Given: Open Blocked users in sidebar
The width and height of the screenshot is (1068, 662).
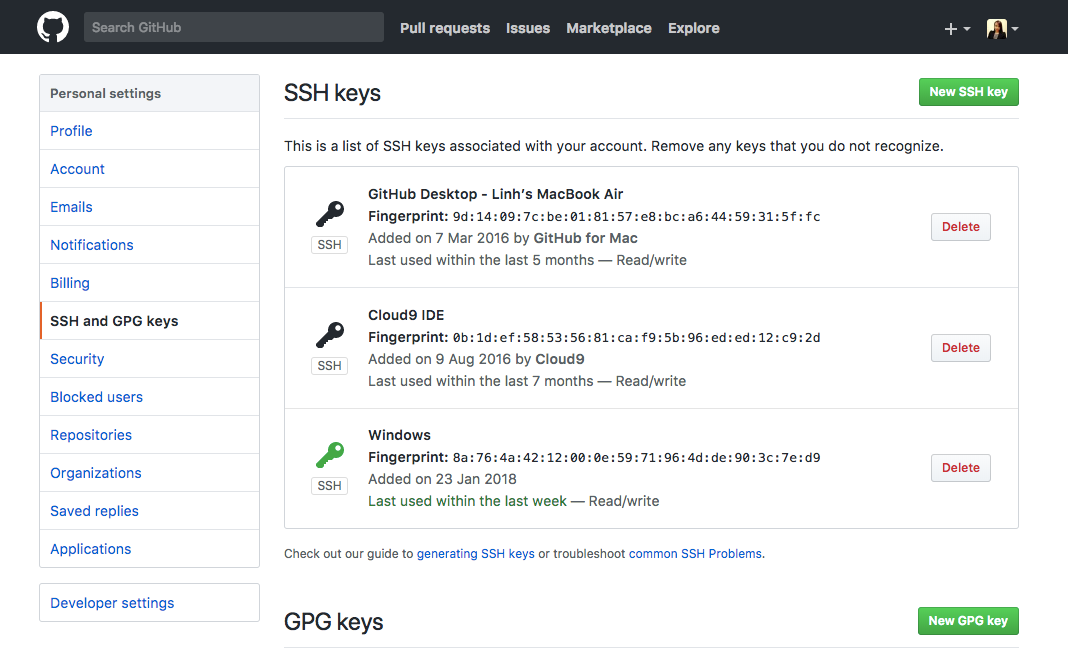Looking at the screenshot, I should coord(149,397).
